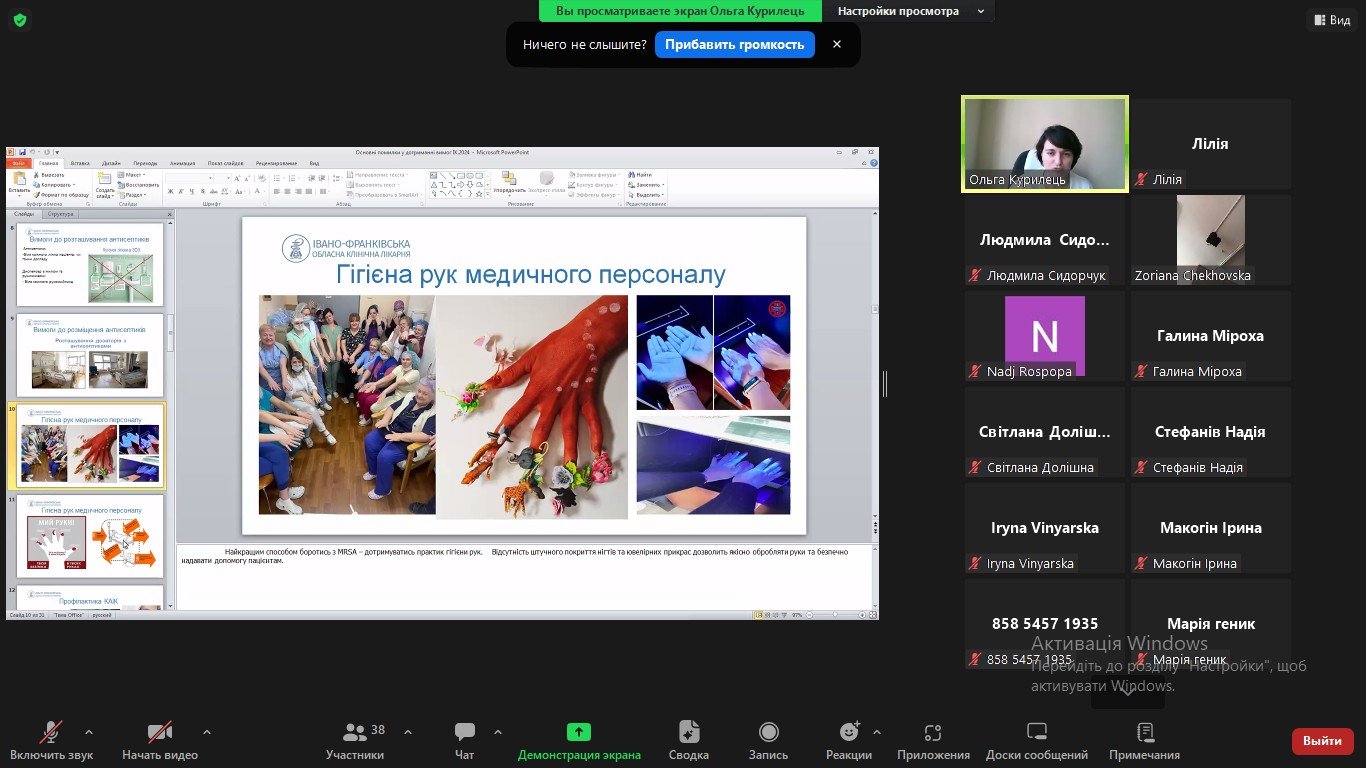Unmute microphone with Включить звук
Viewport: 1366px width, 768px height.
click(51, 732)
